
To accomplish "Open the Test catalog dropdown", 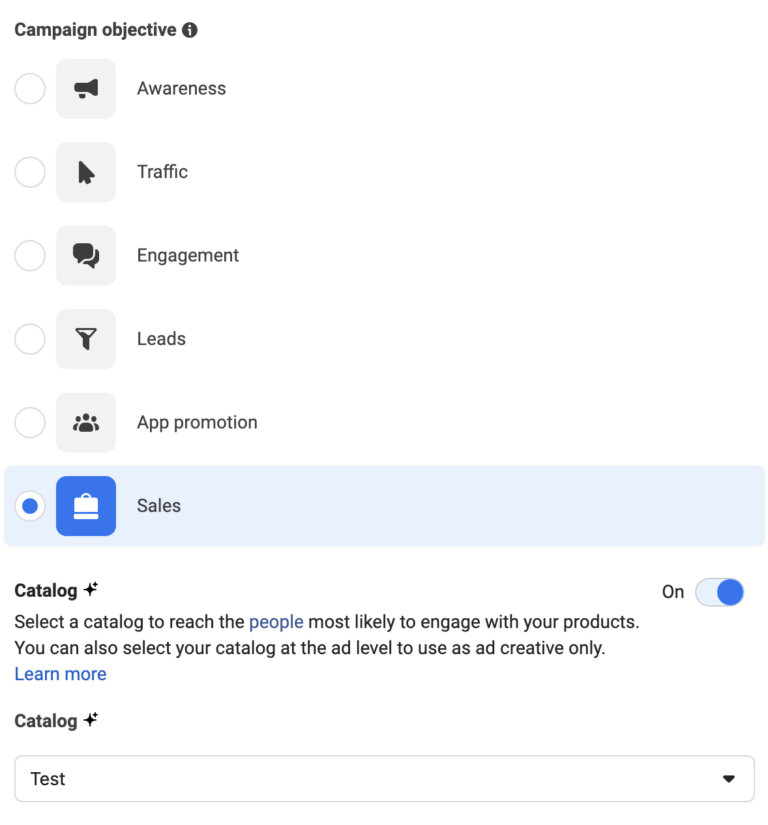I will point(384,779).
